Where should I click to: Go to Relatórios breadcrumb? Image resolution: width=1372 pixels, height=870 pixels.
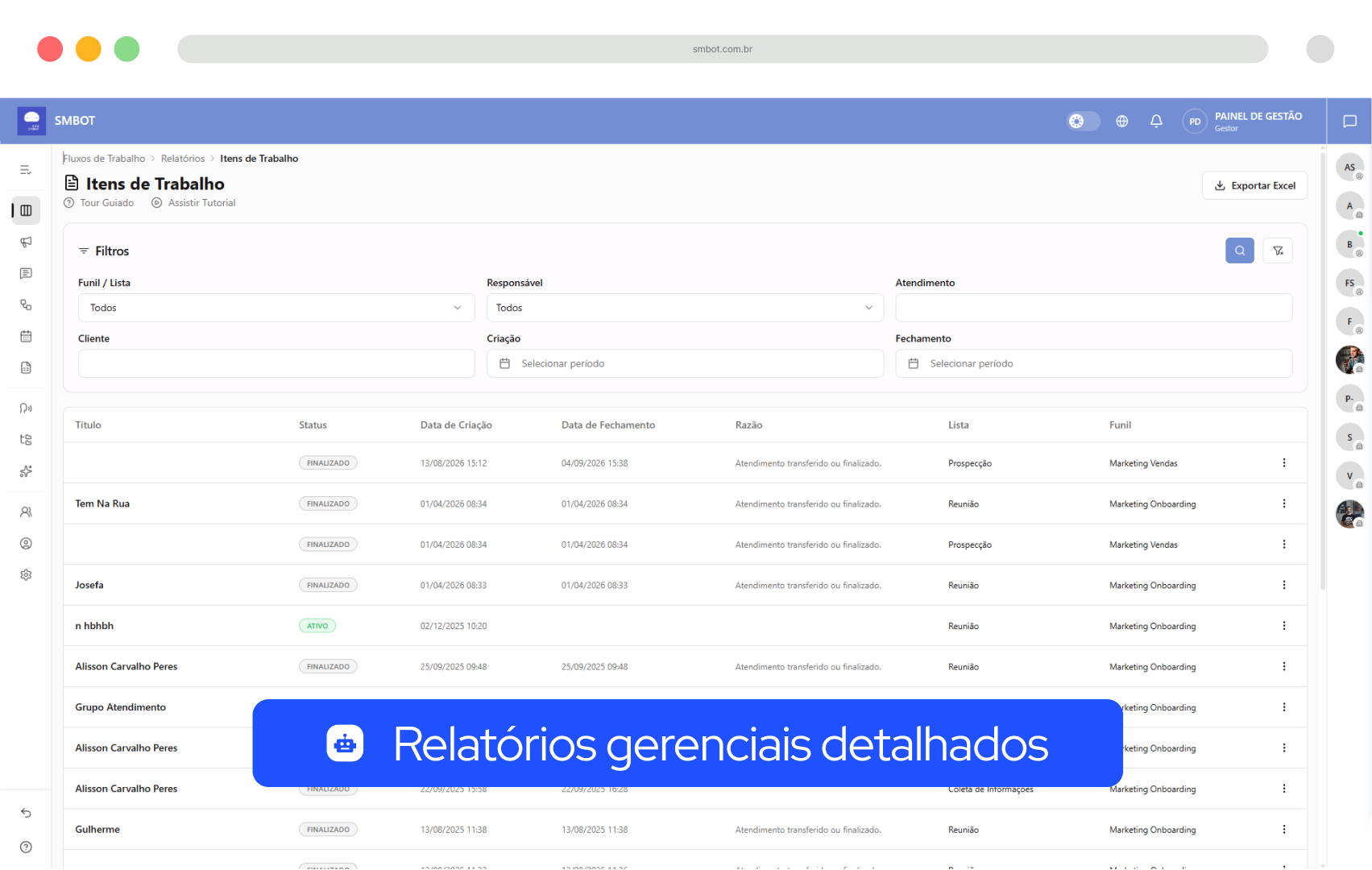click(183, 159)
